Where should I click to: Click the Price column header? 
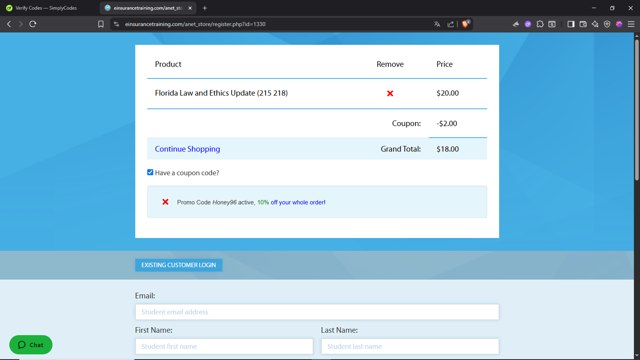tap(444, 64)
